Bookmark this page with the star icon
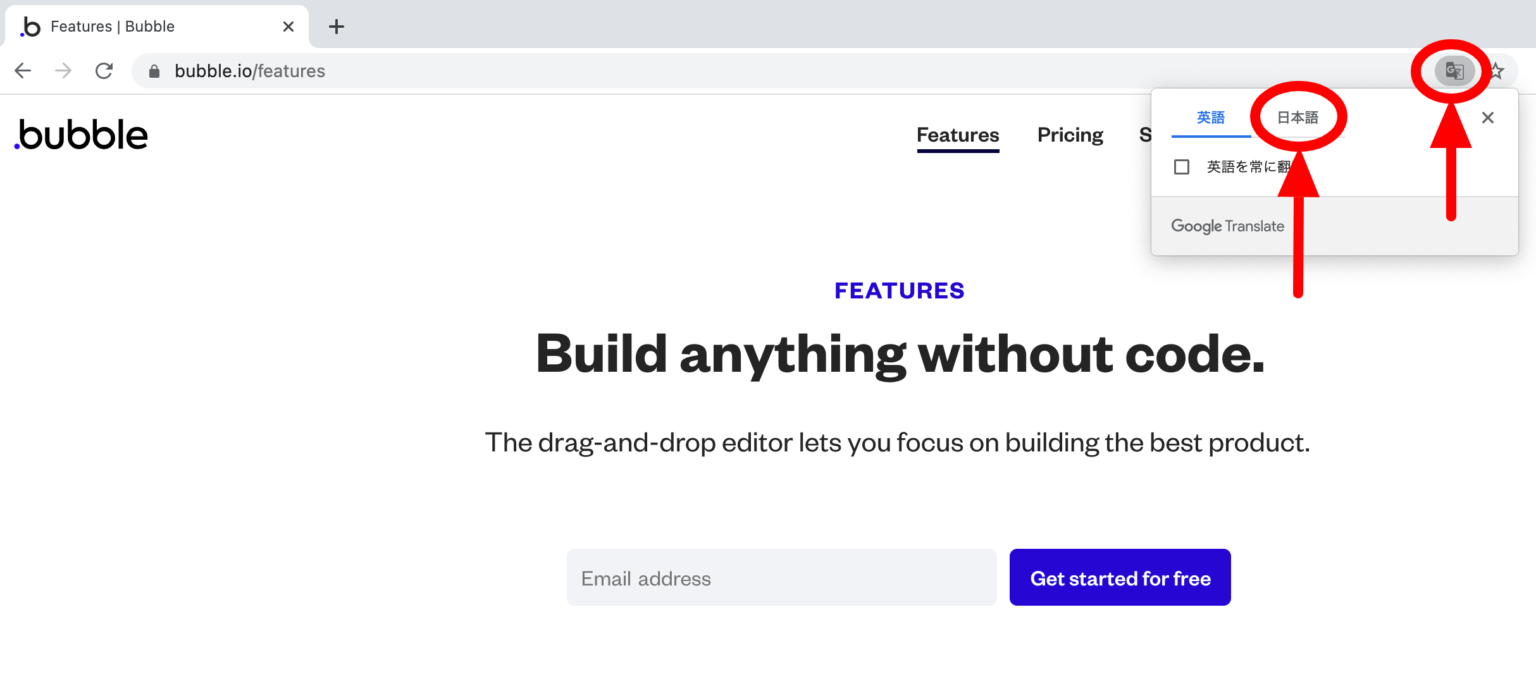This screenshot has height=674, width=1536. pyautogui.click(x=1495, y=70)
